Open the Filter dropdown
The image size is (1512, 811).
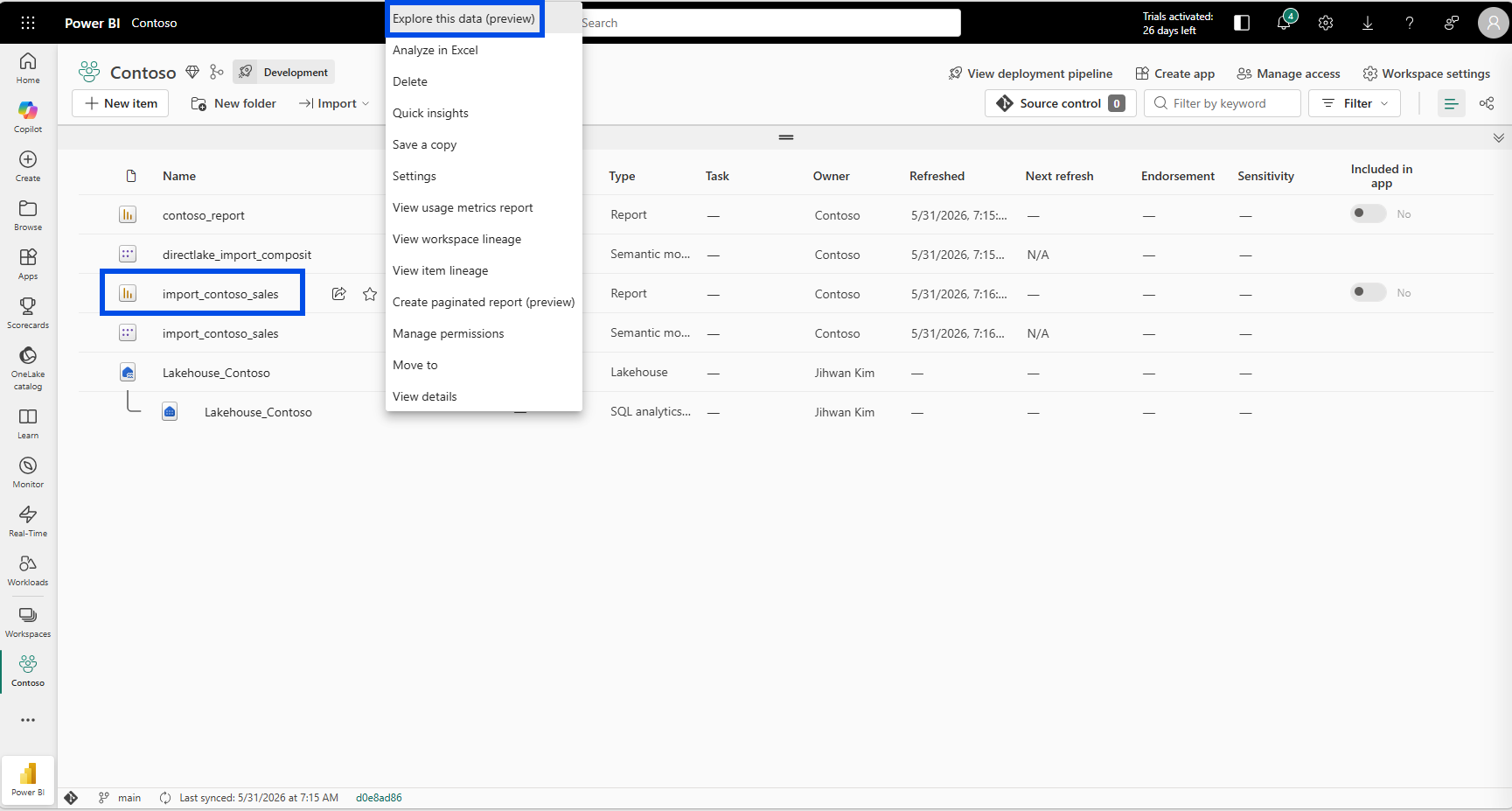[x=1355, y=103]
